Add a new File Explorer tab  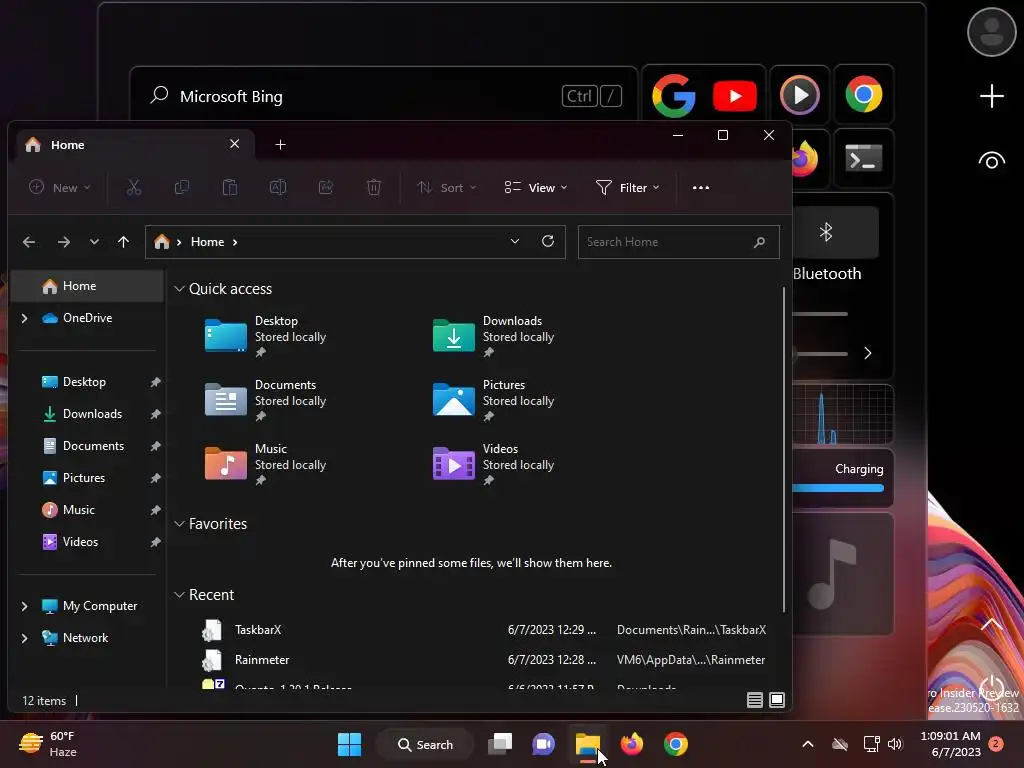point(280,144)
